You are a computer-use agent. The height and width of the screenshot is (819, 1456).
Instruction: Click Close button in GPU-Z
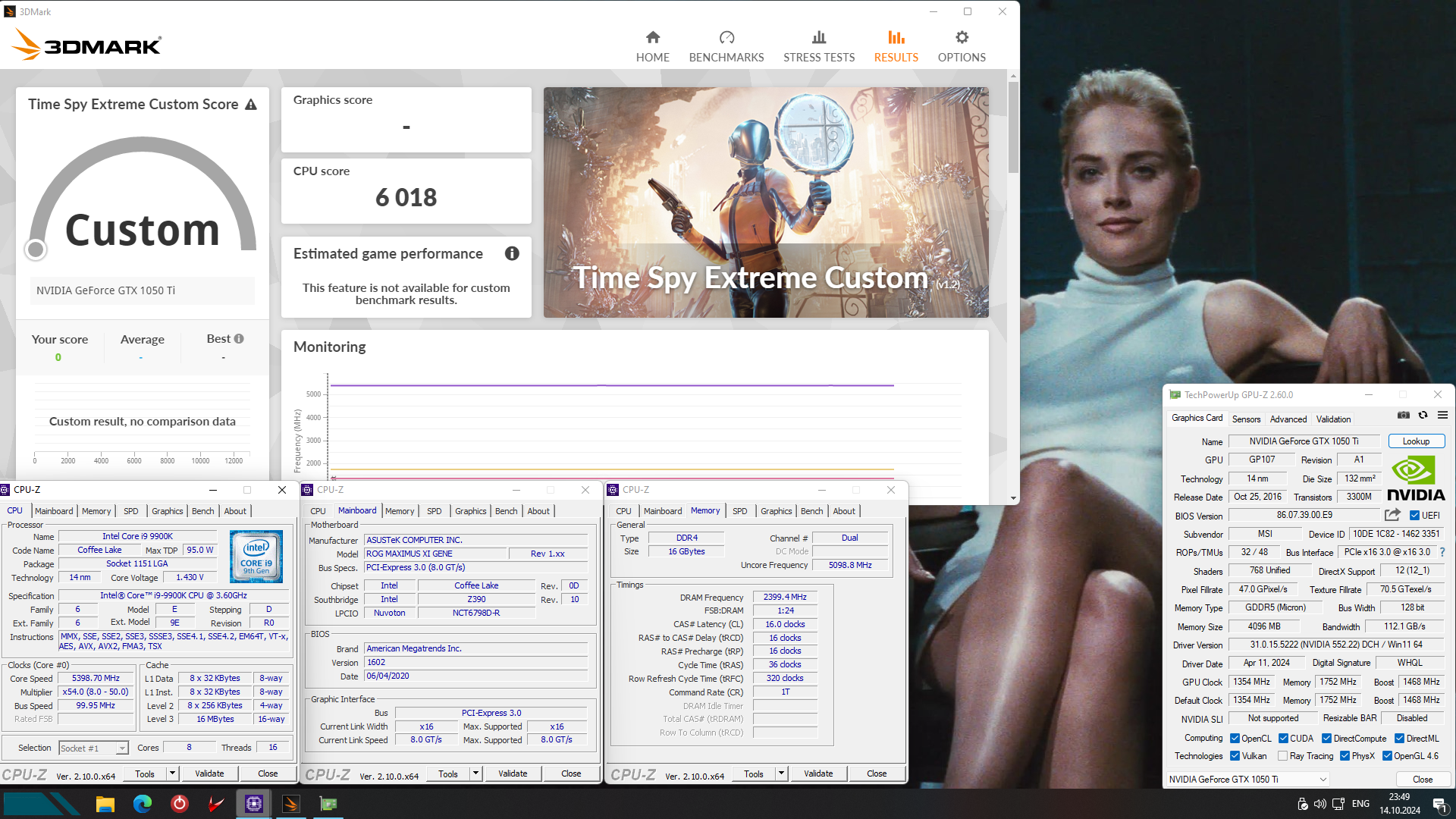pos(1423,780)
